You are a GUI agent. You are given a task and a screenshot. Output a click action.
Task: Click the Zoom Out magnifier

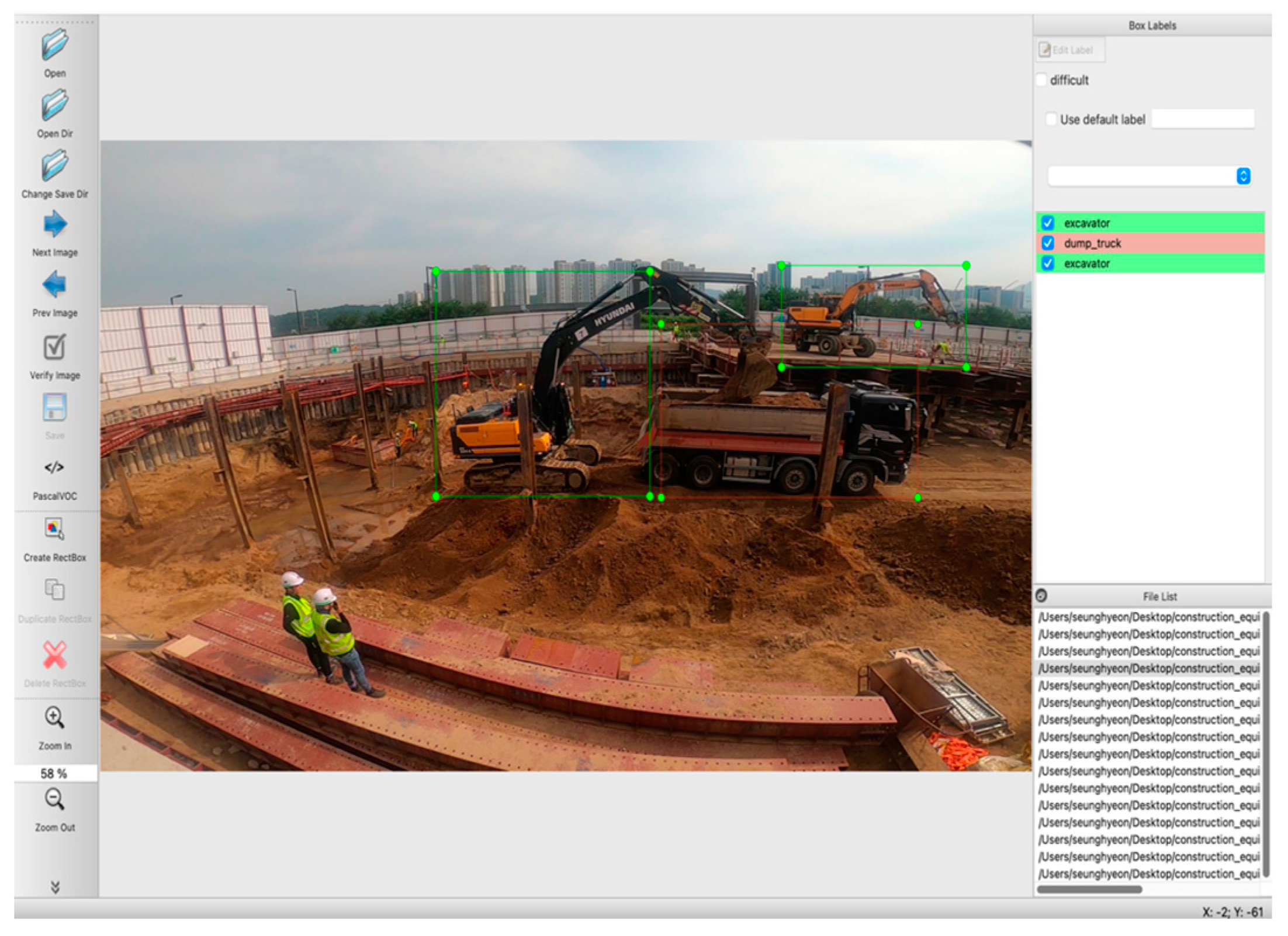[54, 799]
